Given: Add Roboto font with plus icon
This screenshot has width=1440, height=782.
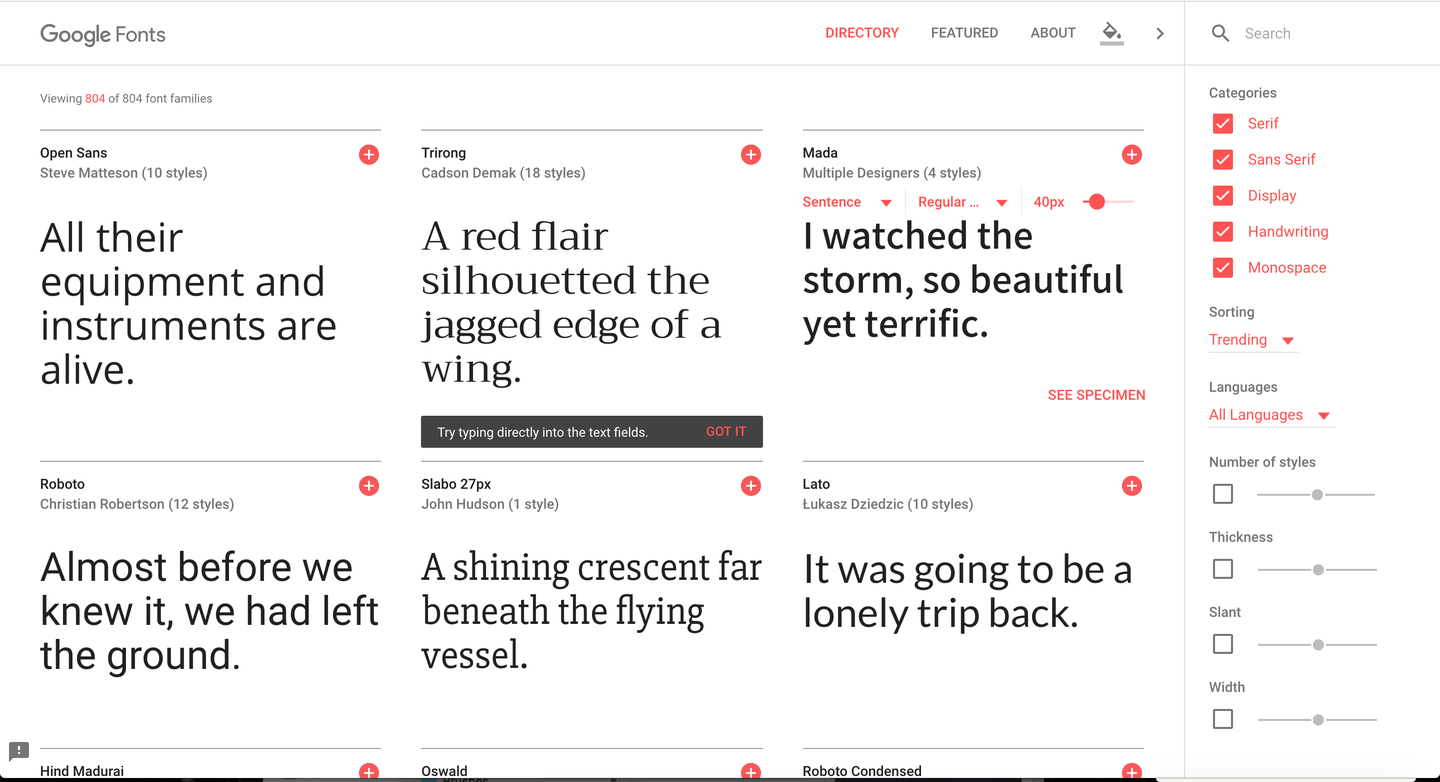Looking at the screenshot, I should [369, 486].
